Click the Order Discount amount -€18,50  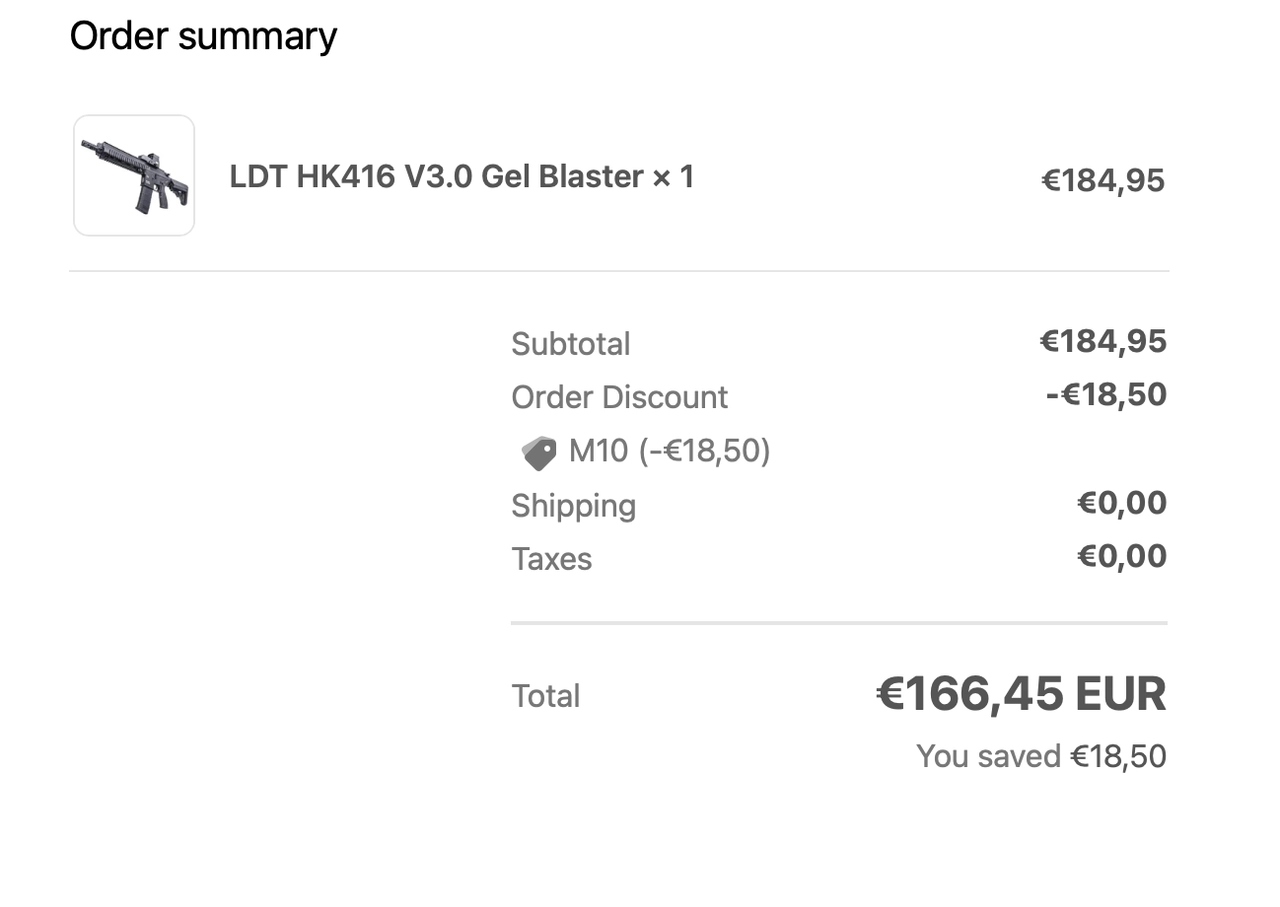coord(1105,395)
